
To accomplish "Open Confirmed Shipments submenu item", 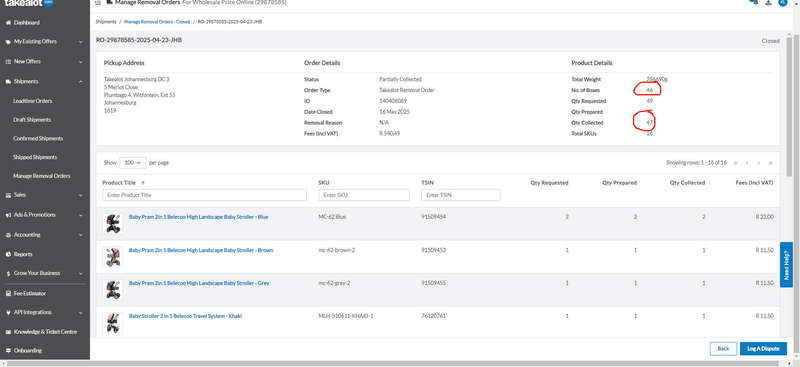I will click(38, 139).
